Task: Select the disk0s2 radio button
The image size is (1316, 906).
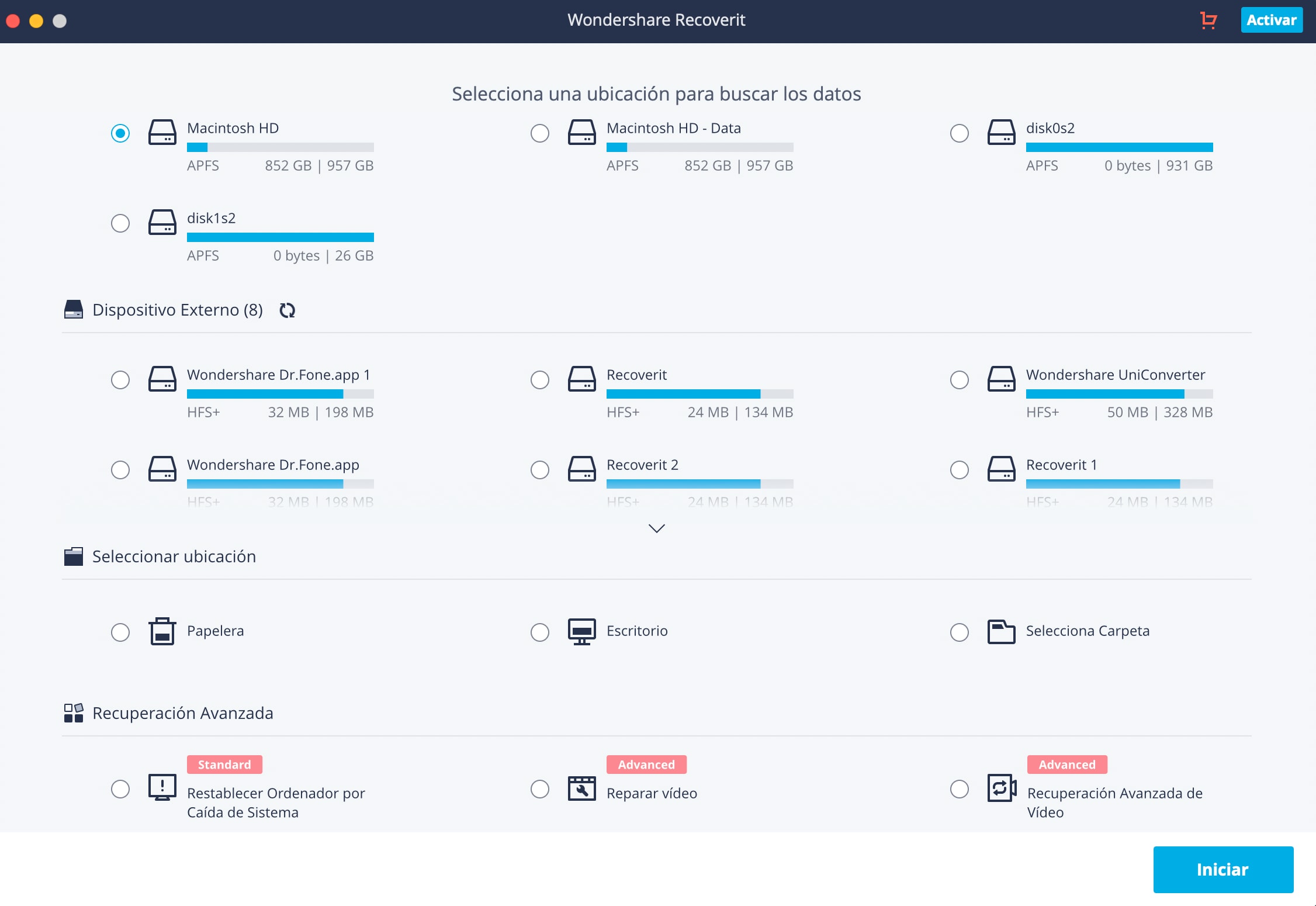Action: [x=960, y=133]
